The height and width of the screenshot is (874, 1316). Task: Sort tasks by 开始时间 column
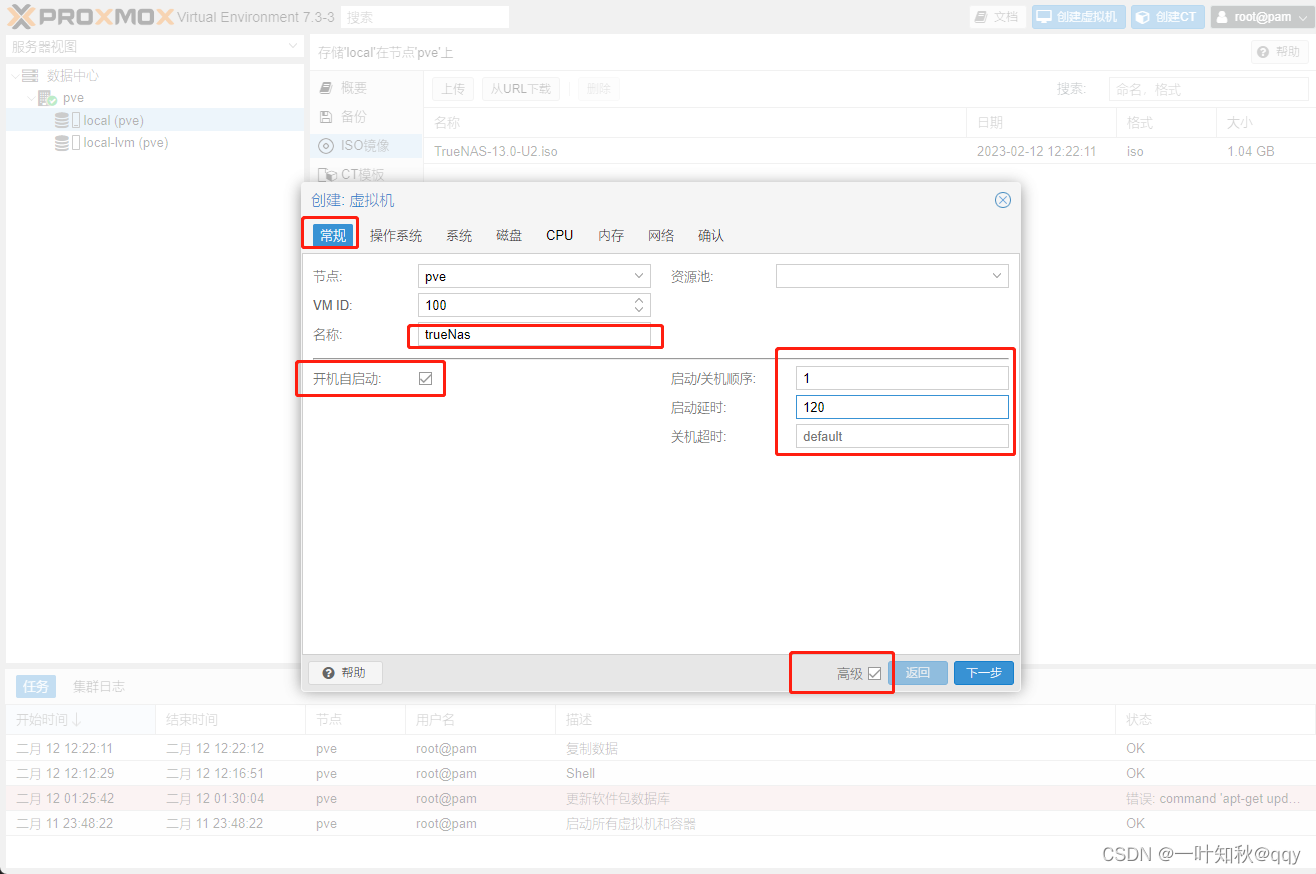click(x=80, y=720)
